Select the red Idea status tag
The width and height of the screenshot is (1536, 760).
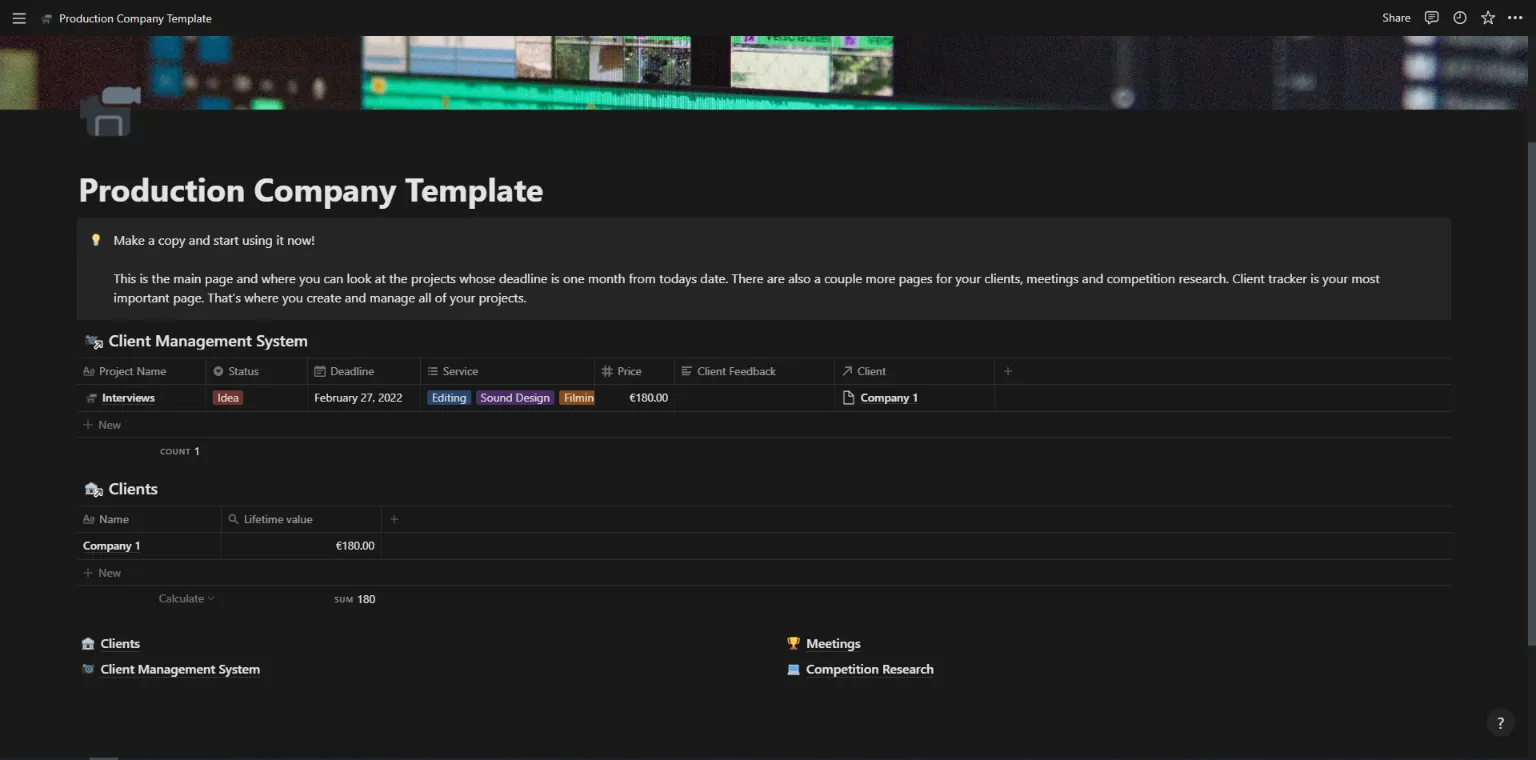click(228, 398)
